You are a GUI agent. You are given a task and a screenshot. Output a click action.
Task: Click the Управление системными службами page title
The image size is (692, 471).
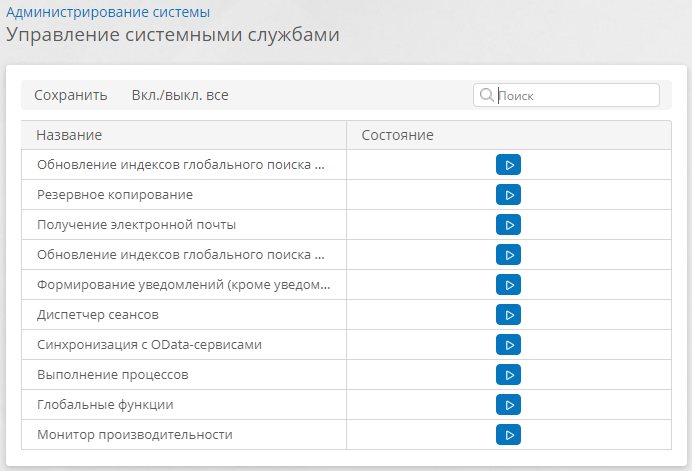click(173, 35)
